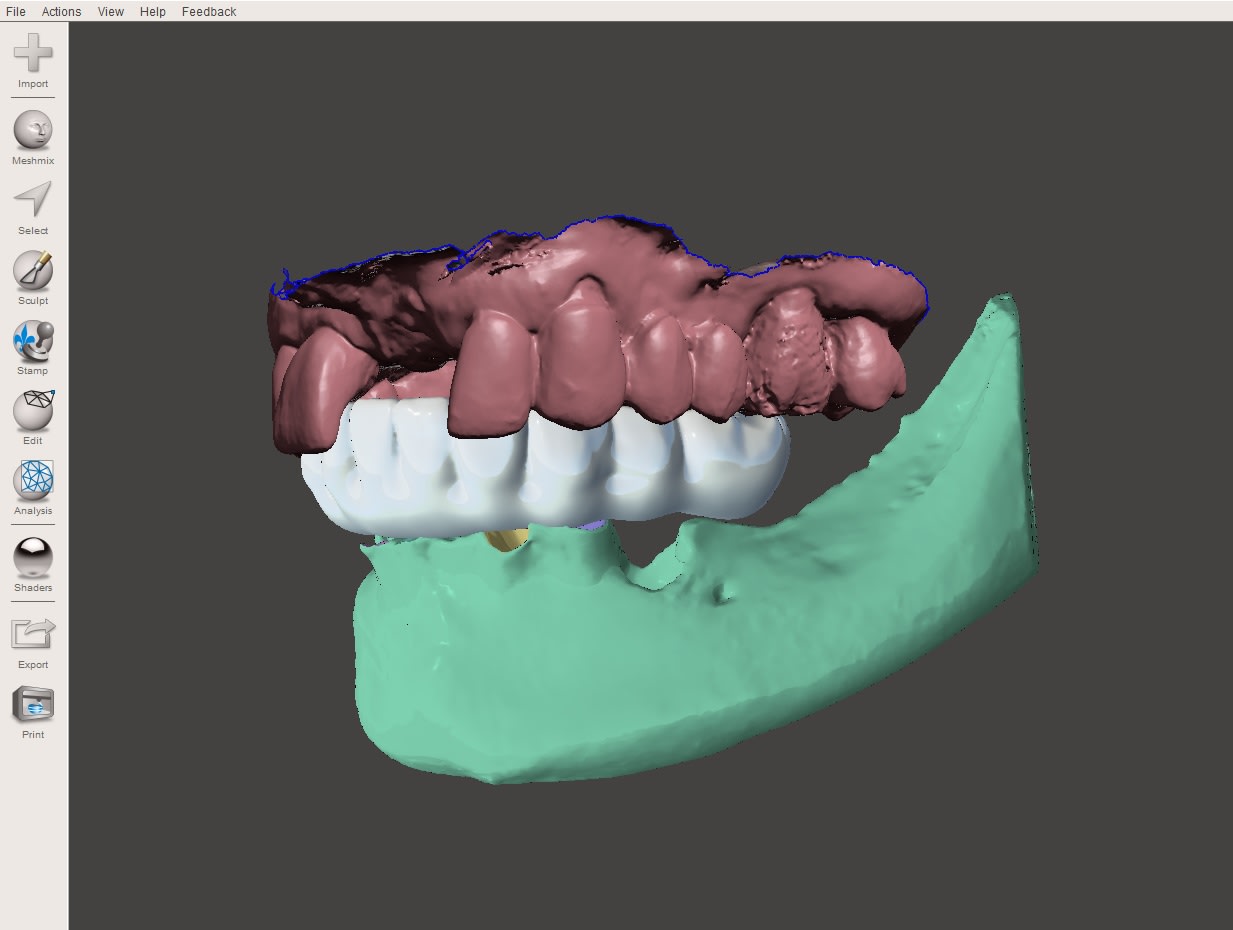This screenshot has width=1233, height=930.
Task: Activate the Select arrow tool
Action: click(33, 200)
